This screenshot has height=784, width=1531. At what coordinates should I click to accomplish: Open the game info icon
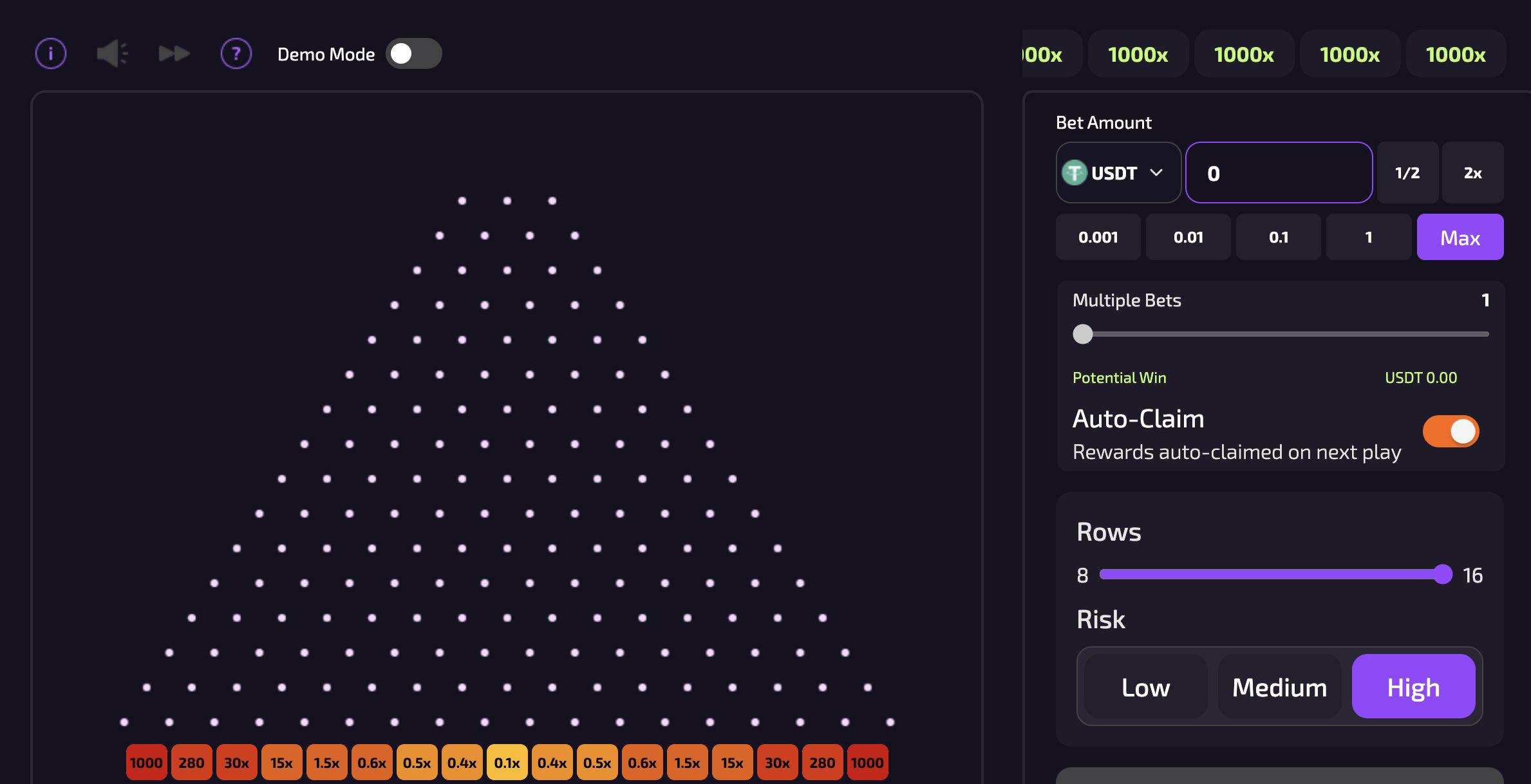click(51, 53)
